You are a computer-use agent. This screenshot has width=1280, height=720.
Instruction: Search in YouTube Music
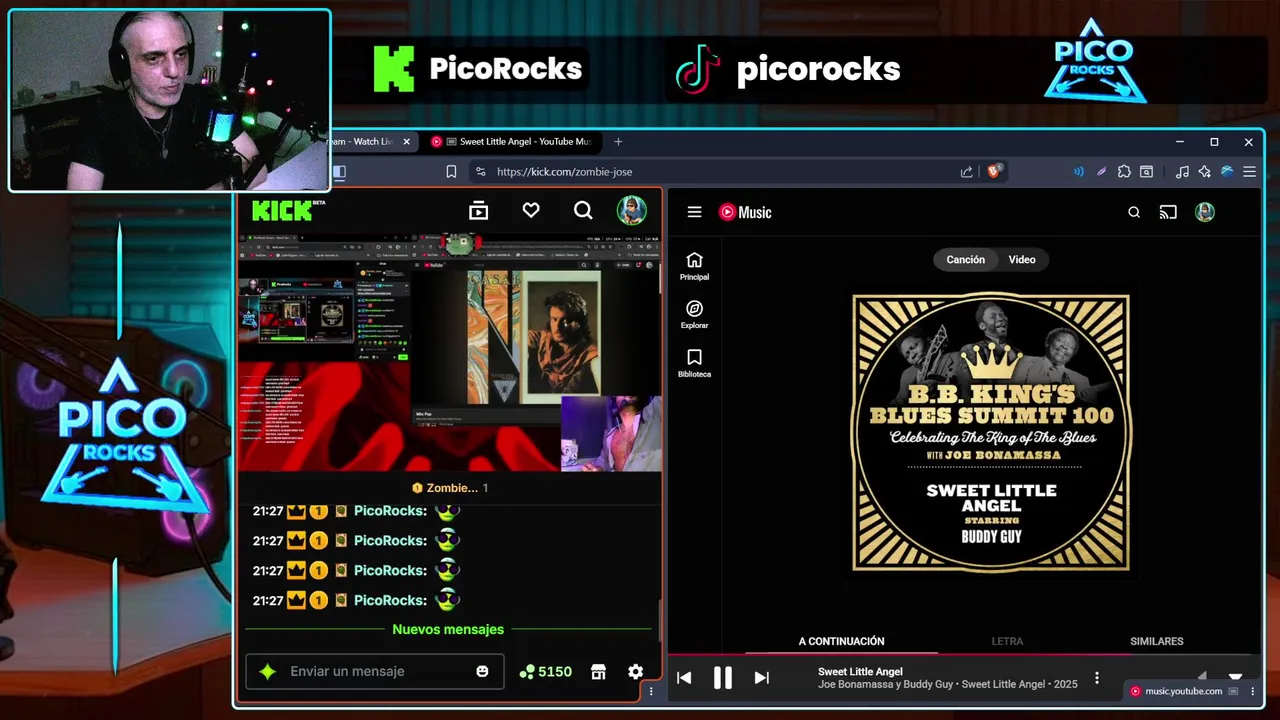[x=1134, y=212]
